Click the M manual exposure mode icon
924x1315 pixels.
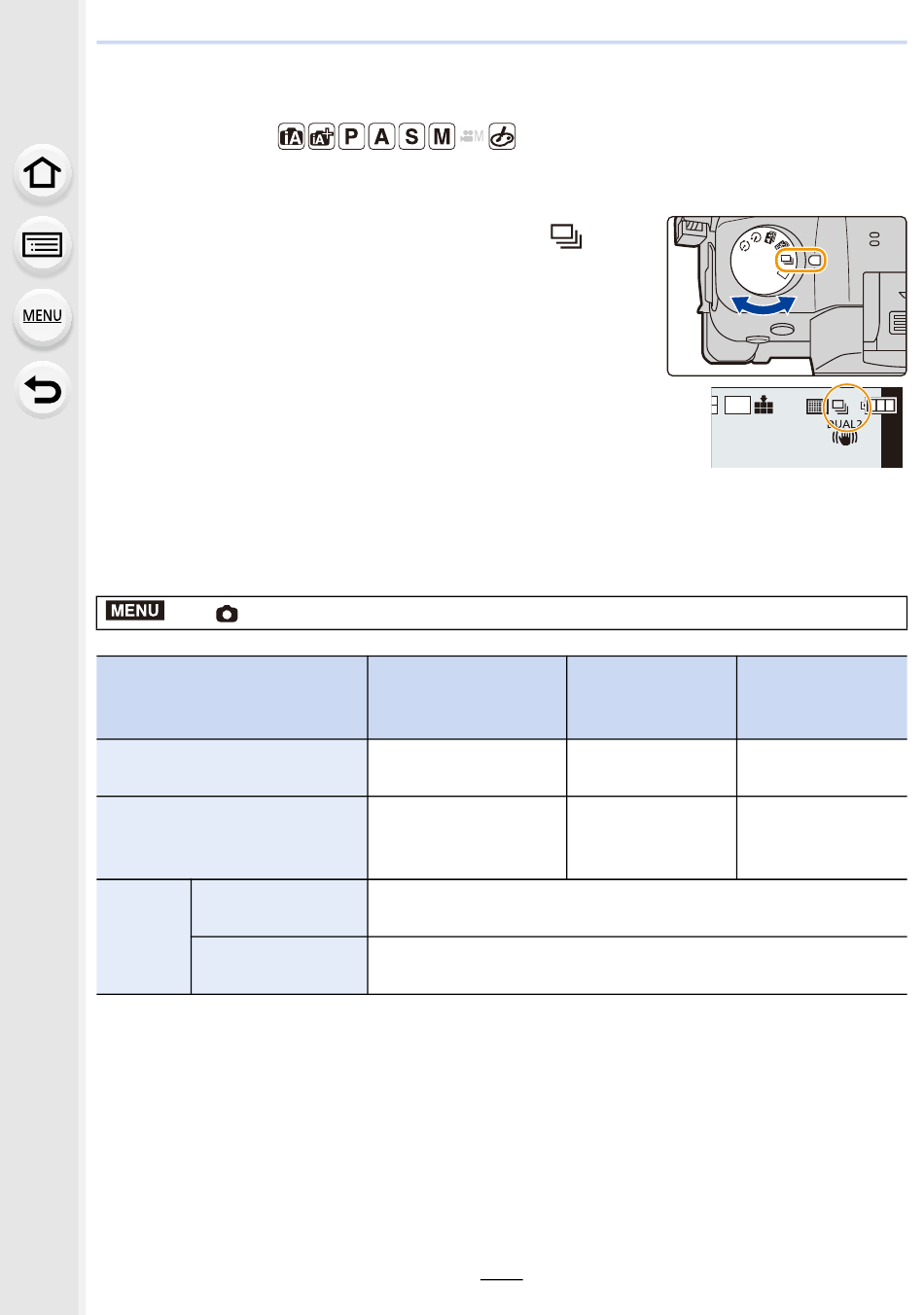443,137
